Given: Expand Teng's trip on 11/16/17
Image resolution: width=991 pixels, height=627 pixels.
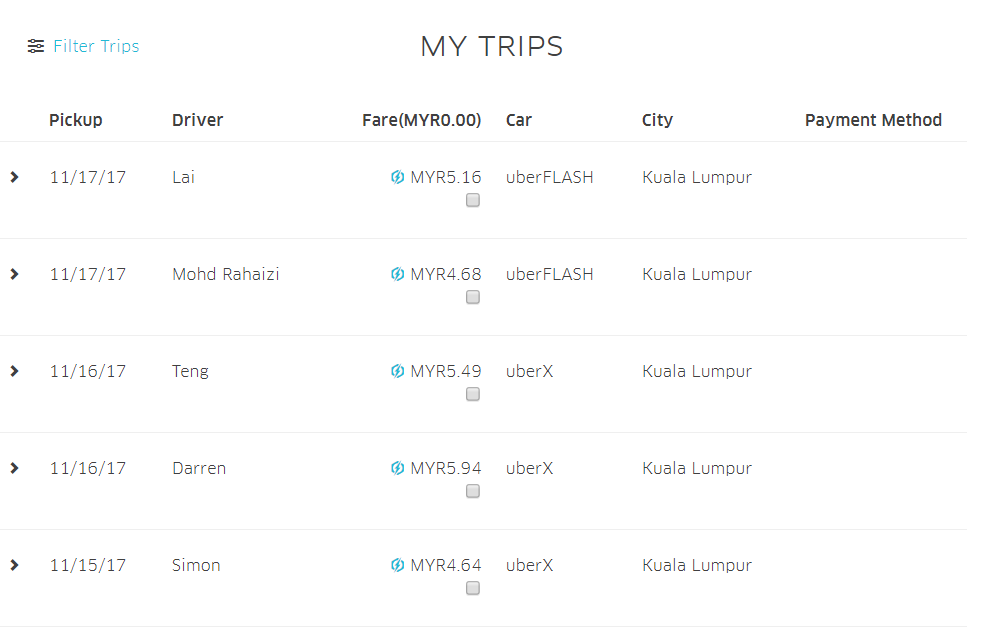Looking at the screenshot, I should pos(14,371).
